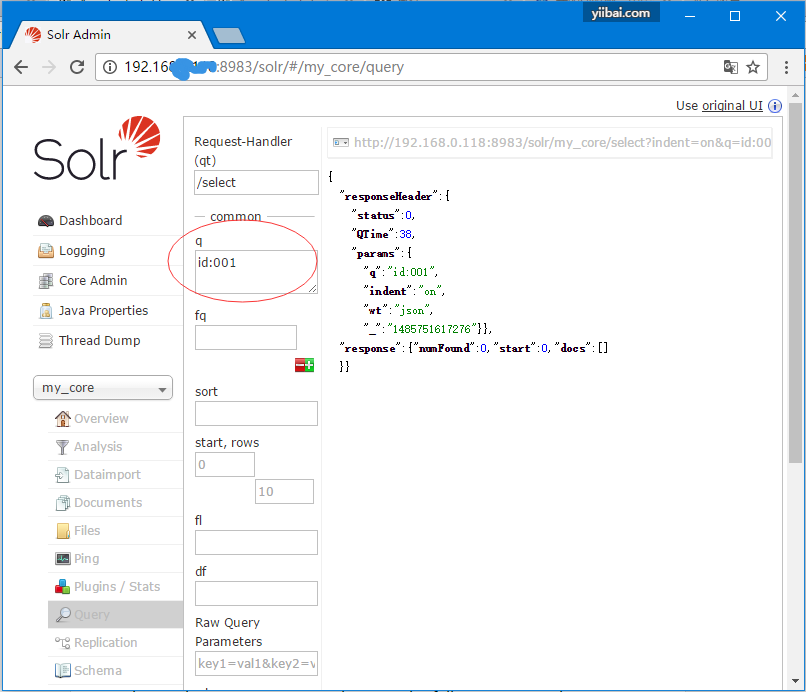Click the q query text field
Screen dimensions: 806x692
[x=256, y=271]
